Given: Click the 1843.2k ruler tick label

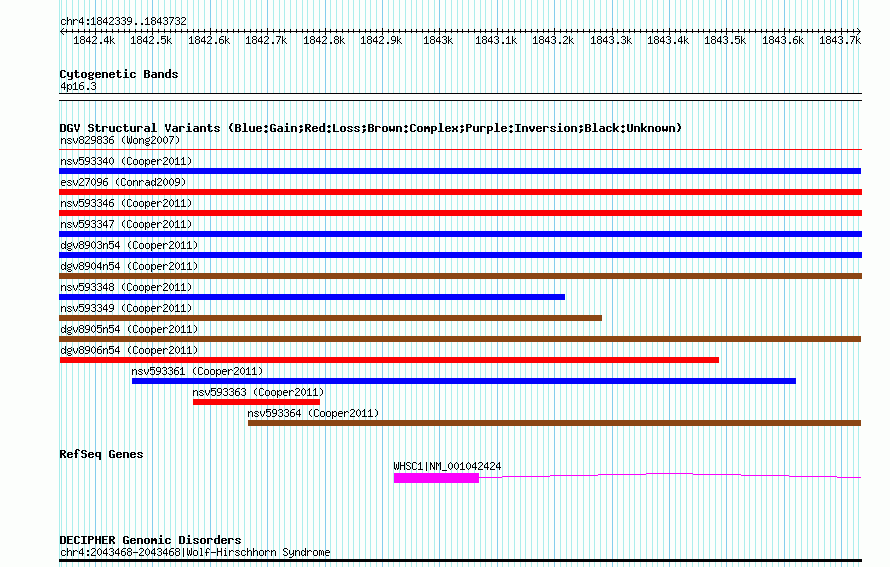Looking at the screenshot, I should click(x=553, y=40).
